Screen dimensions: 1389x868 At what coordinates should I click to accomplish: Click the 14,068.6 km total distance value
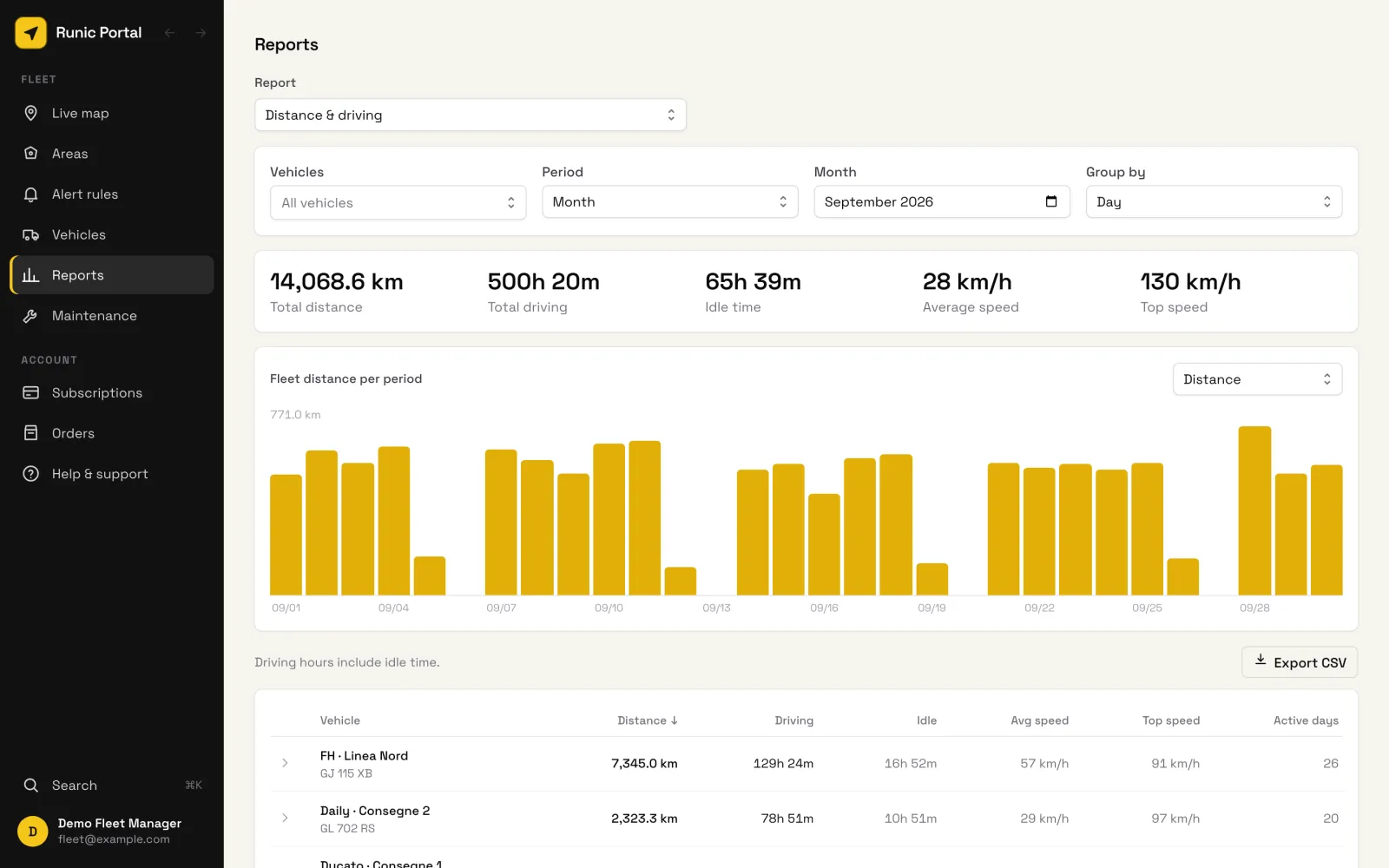[337, 282]
